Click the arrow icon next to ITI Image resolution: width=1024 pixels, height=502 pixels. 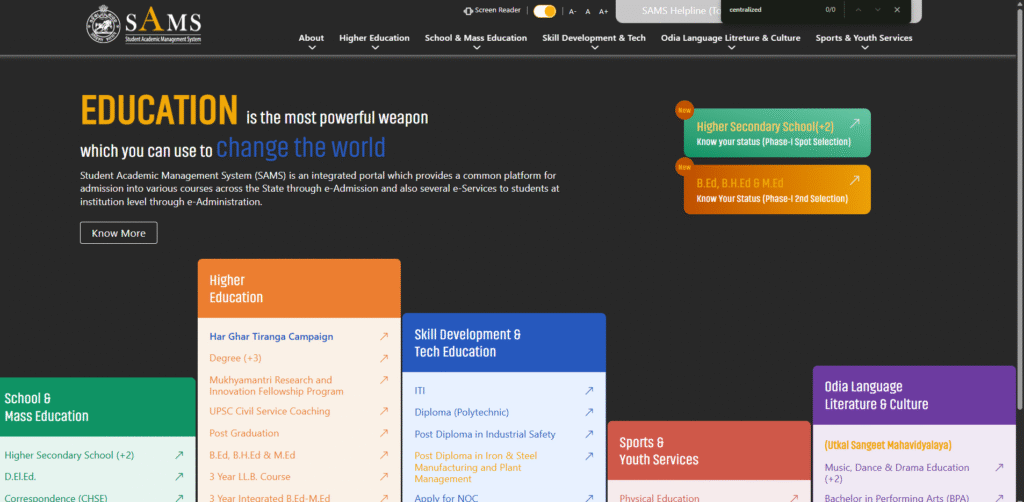click(x=589, y=390)
